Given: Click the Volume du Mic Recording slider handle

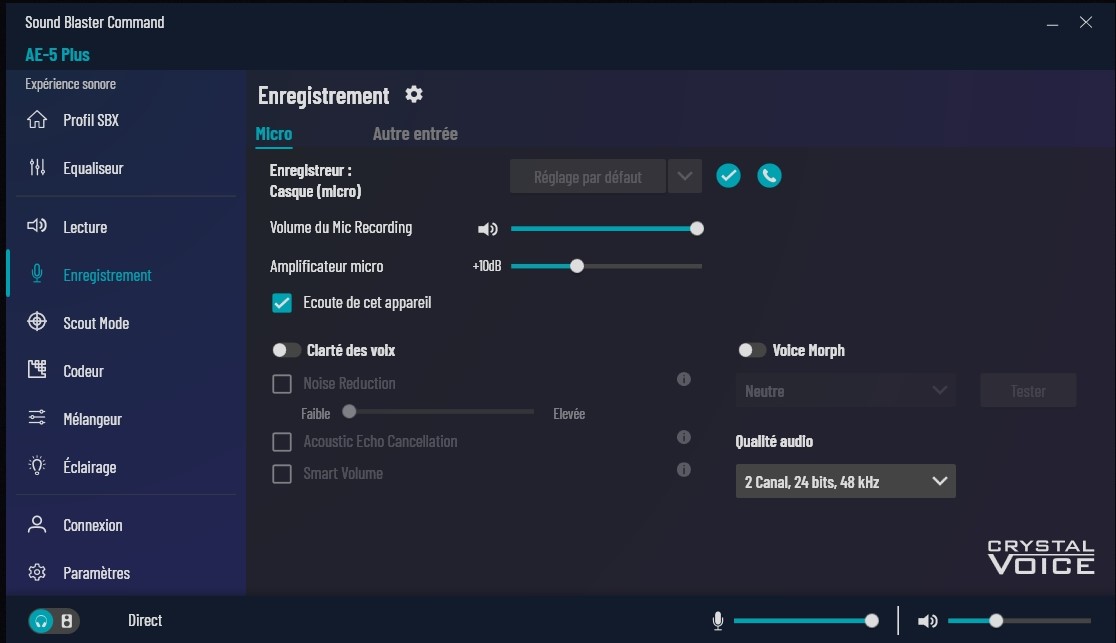Looking at the screenshot, I should pyautogui.click(x=697, y=229).
